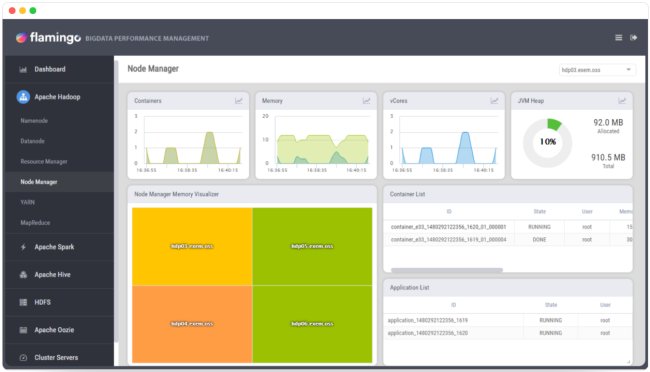
Task: Open the YARN submenu item
Action: click(x=27, y=202)
